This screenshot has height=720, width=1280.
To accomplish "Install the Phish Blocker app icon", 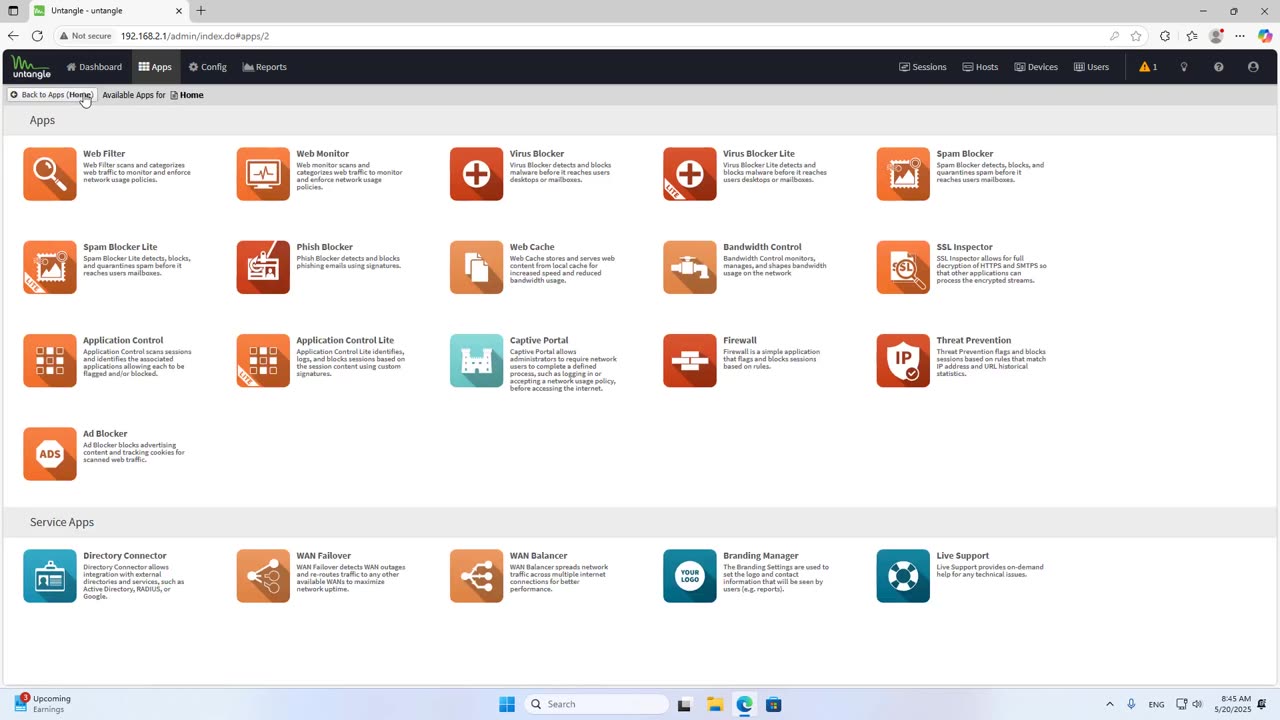I will 263,267.
